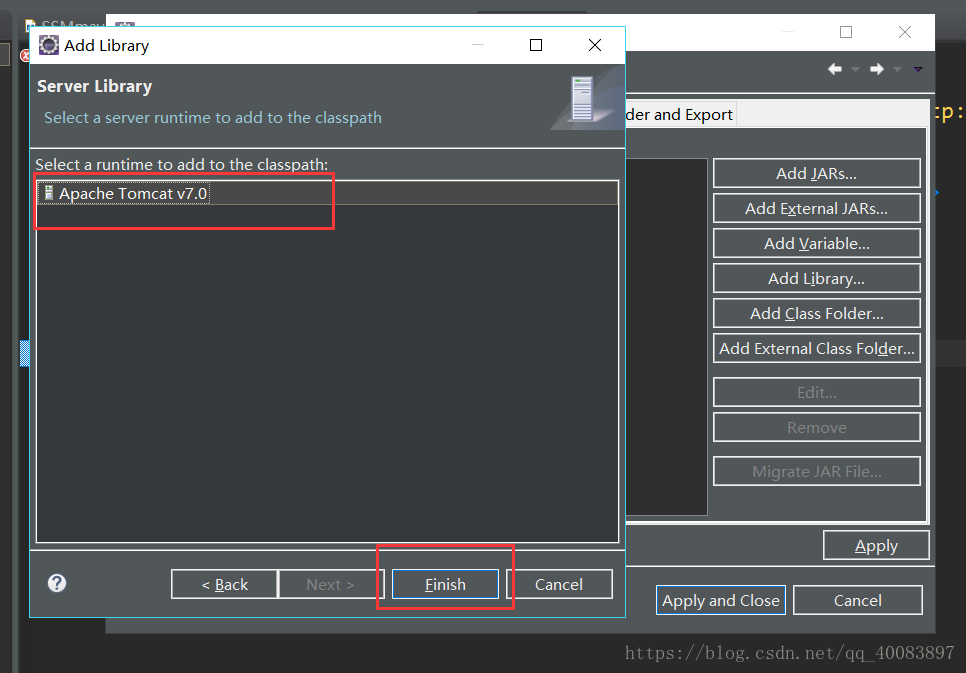
Task: Maximize the Properties window behind
Action: [846, 32]
